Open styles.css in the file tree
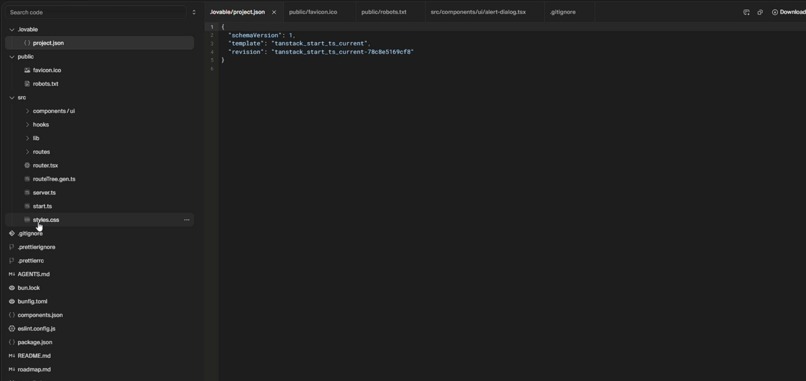Viewport: 806px width, 381px height. click(x=46, y=220)
